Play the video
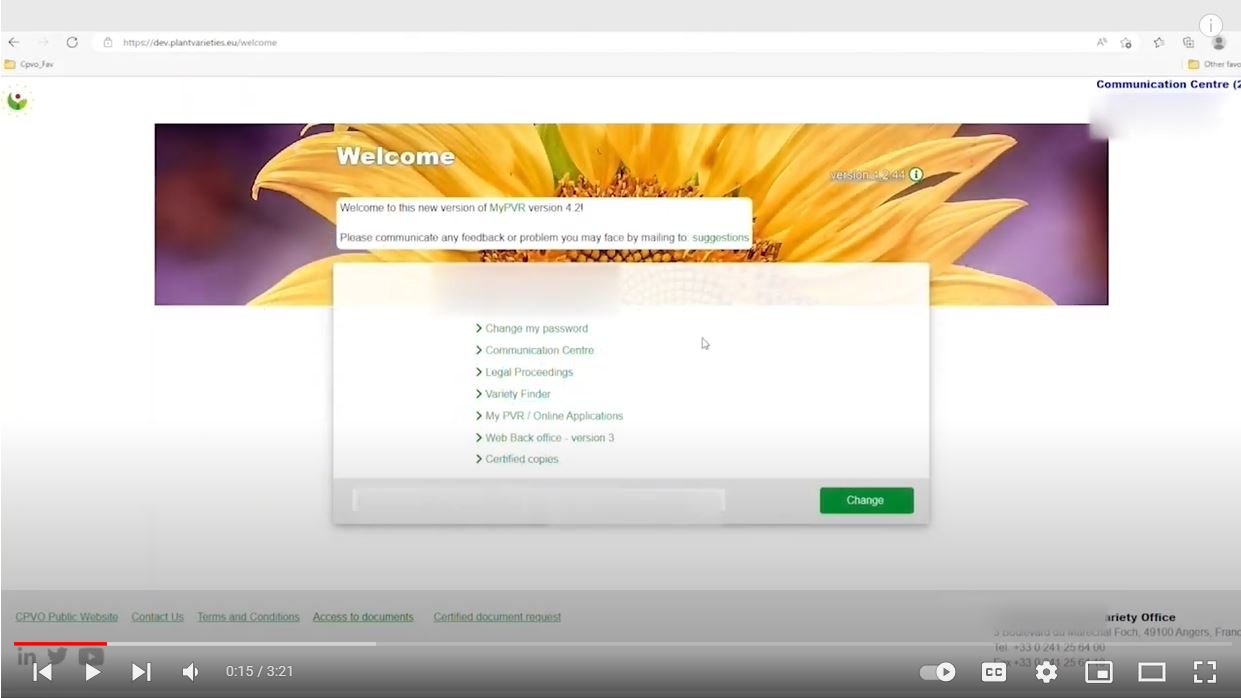The width and height of the screenshot is (1241, 698). pos(92,672)
